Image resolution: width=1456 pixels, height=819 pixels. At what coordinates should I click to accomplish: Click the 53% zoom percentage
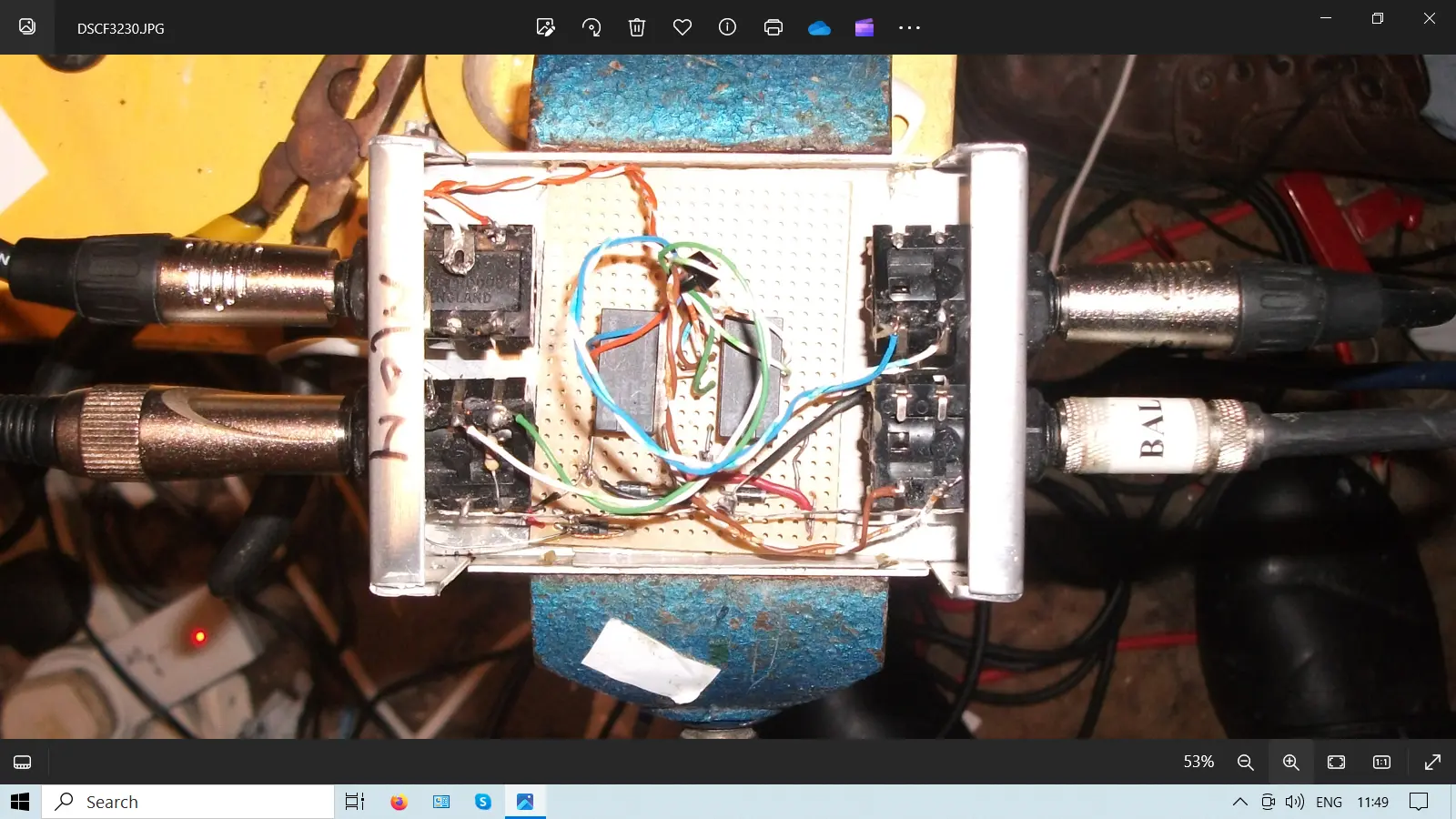[x=1198, y=762]
